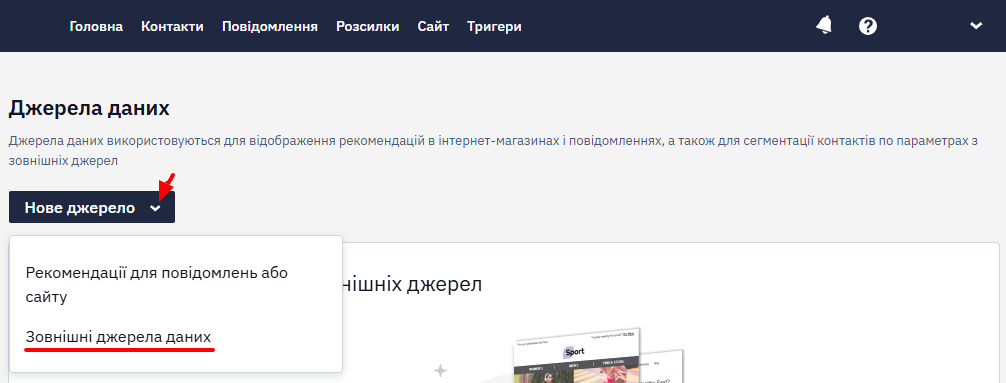1006x383 pixels.
Task: Select Зовнішні джерела даних option
Action: tap(118, 337)
